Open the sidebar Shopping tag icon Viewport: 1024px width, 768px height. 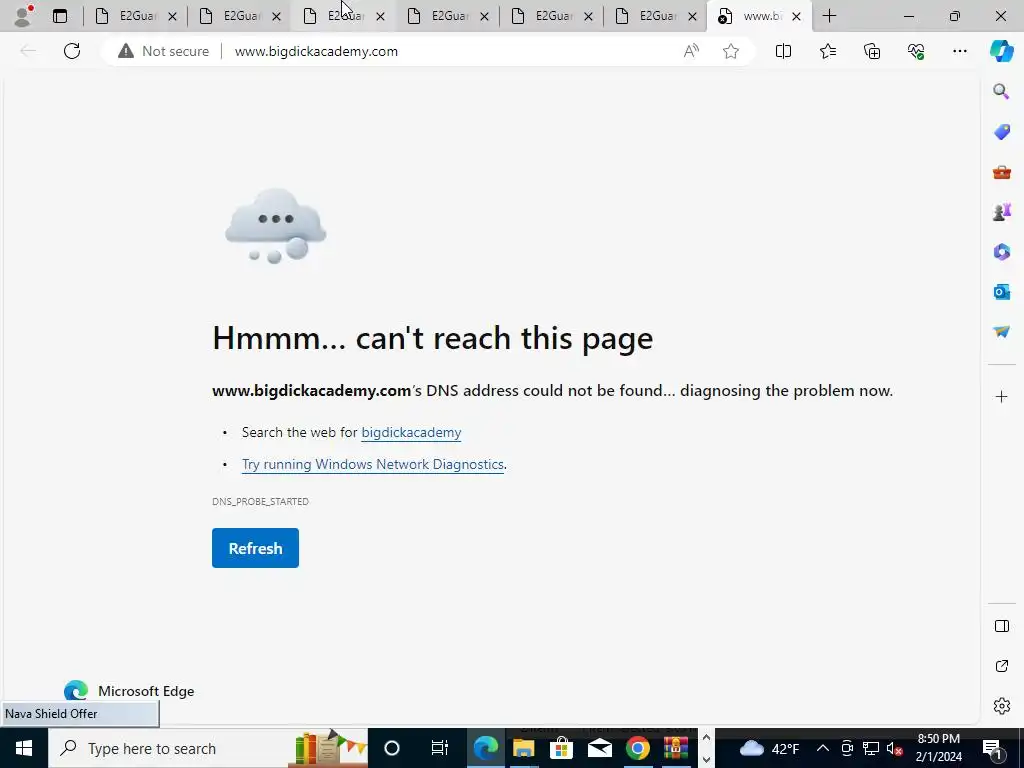1001,131
